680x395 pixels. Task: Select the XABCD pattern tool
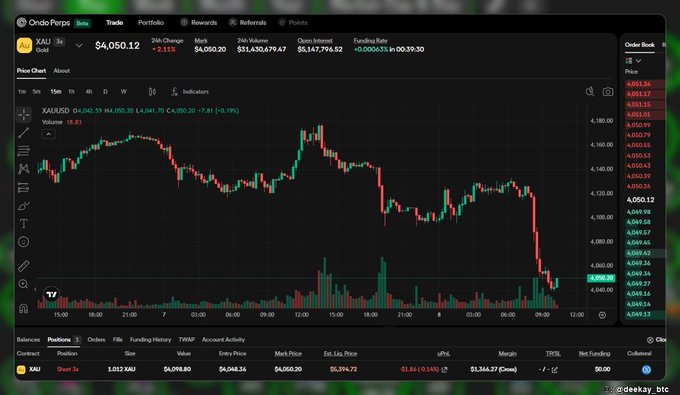pyautogui.click(x=23, y=169)
